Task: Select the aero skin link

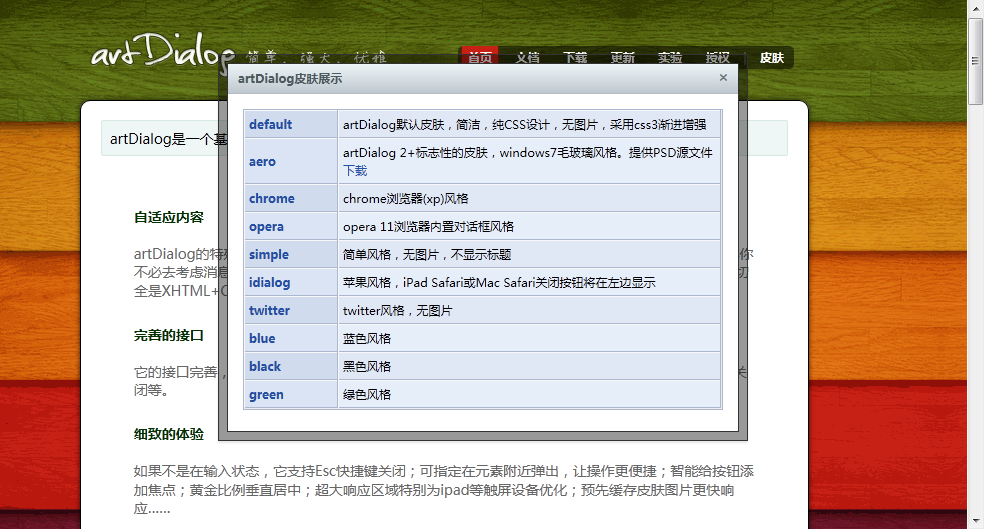Action: [x=262, y=161]
